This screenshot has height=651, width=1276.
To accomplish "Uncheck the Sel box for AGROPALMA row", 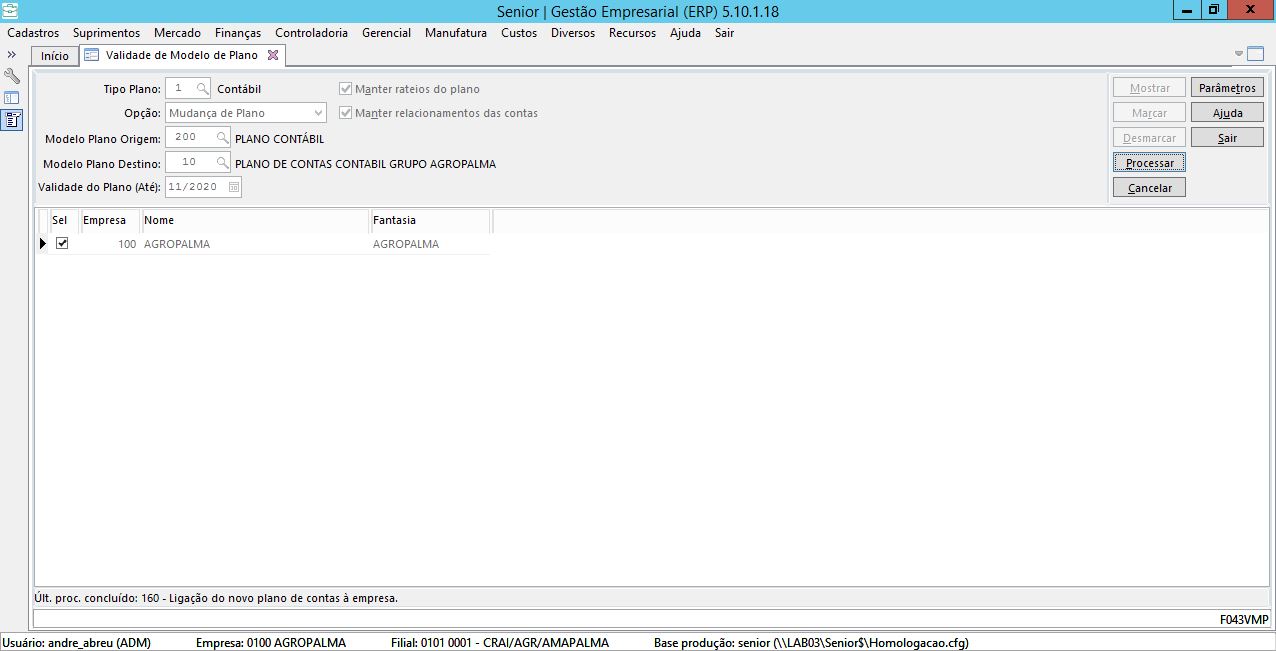I will click(62, 243).
